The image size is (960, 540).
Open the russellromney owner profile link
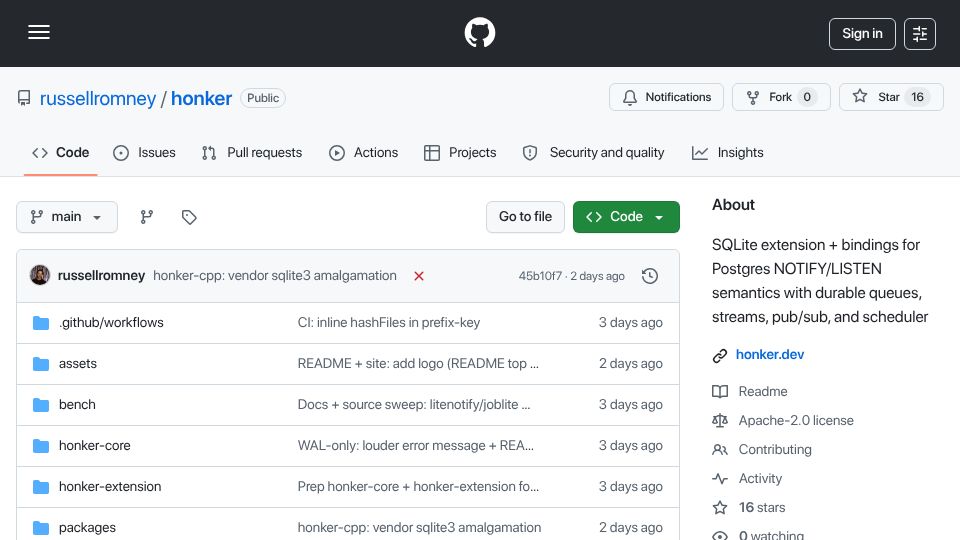(x=98, y=98)
